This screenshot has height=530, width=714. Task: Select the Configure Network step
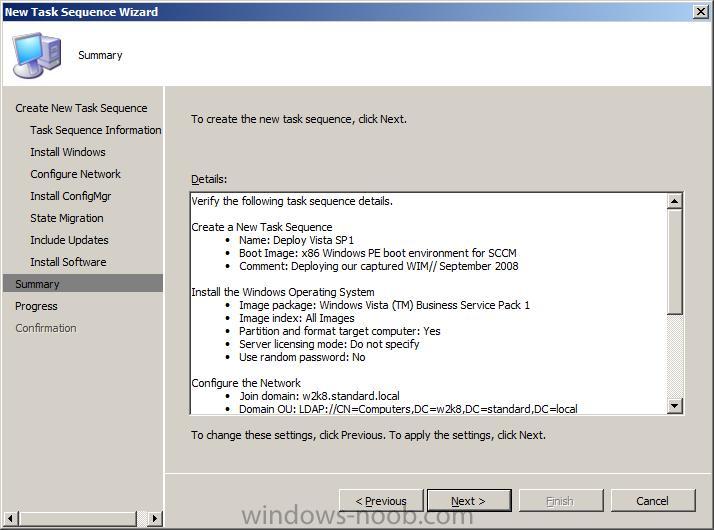[76, 174]
